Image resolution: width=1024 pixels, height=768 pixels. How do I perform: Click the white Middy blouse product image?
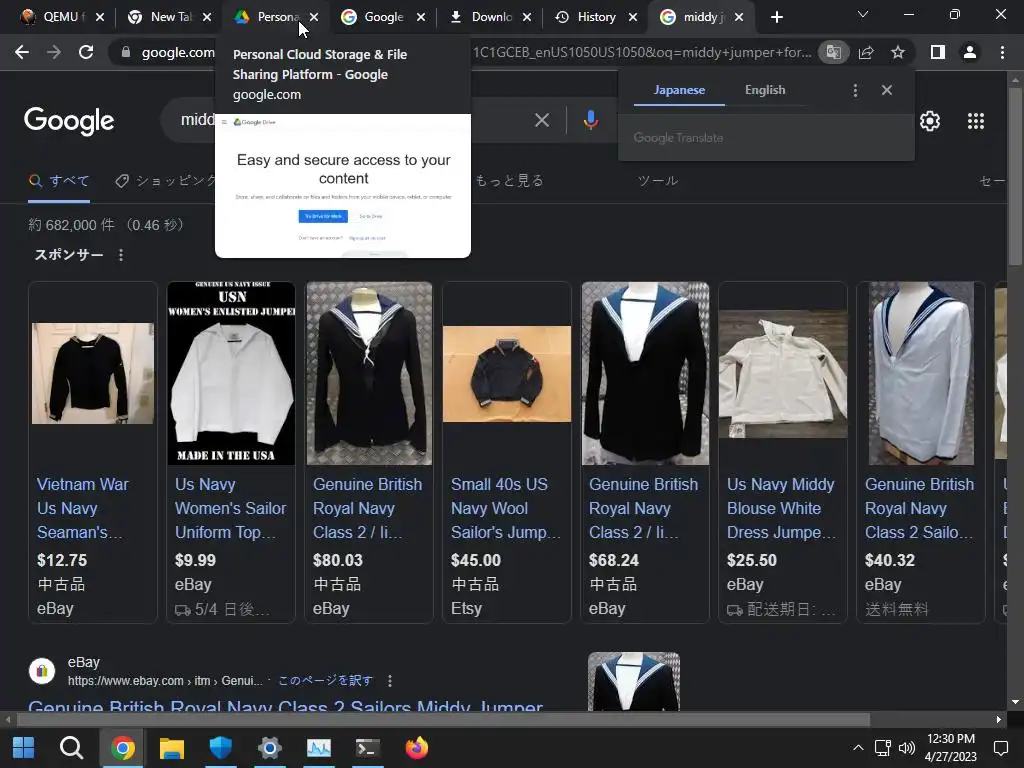pos(782,374)
